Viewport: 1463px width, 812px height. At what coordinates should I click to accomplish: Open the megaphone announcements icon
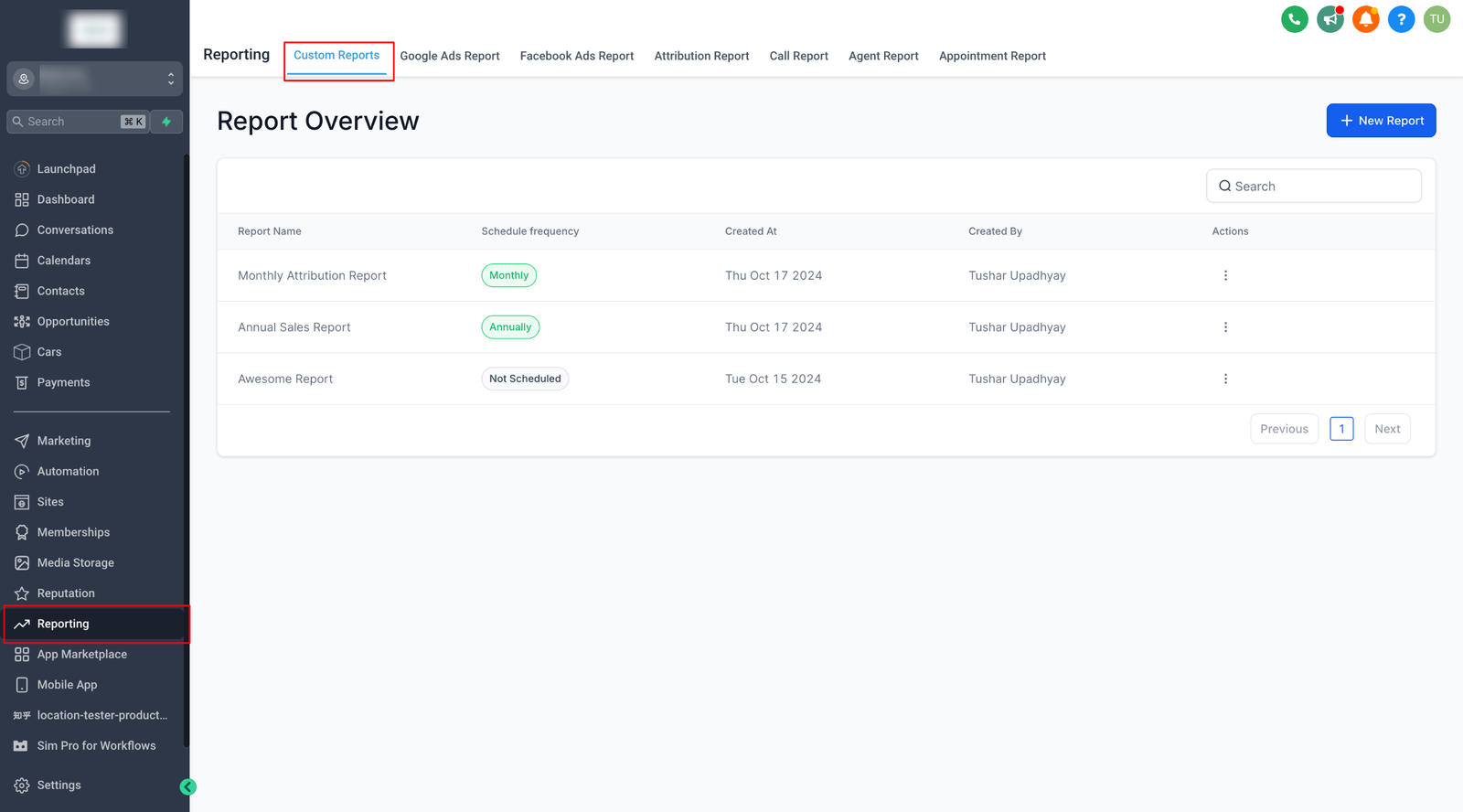click(1330, 19)
